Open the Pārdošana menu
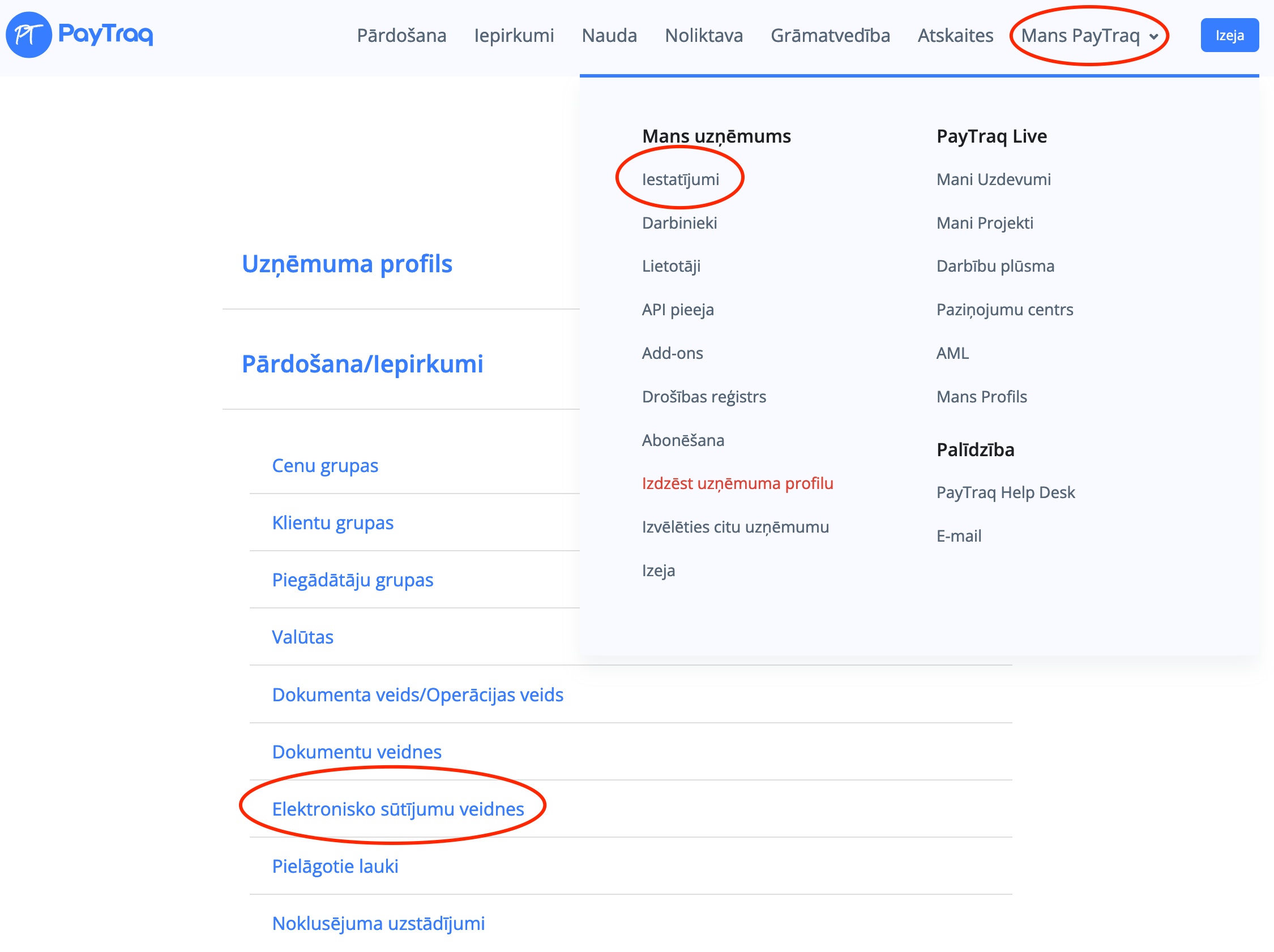 click(401, 36)
